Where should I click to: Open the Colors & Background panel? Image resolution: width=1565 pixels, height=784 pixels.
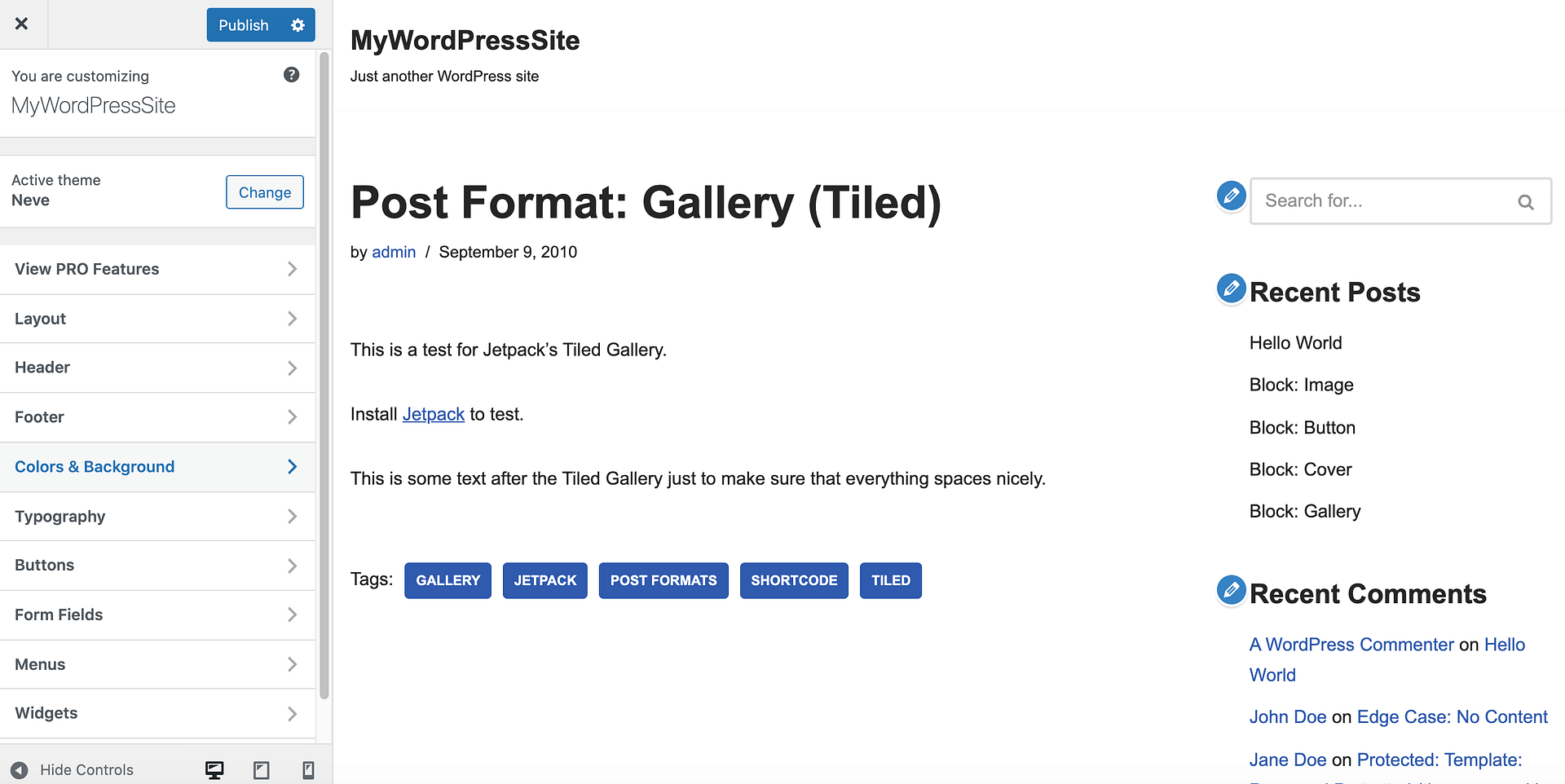(x=157, y=466)
